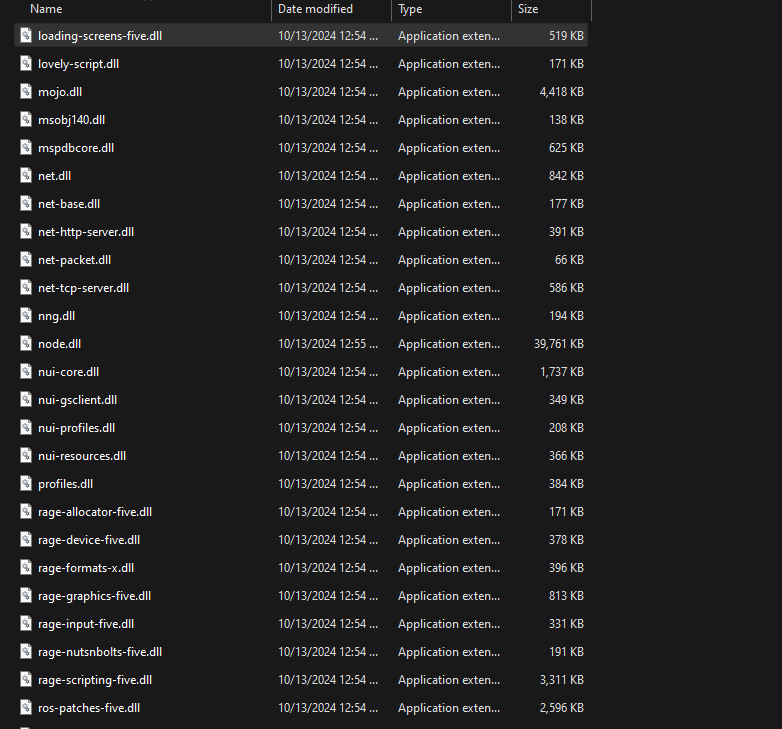Click the file icon beside lovely-script.dll
Image resolution: width=782 pixels, height=729 pixels.
26,63
